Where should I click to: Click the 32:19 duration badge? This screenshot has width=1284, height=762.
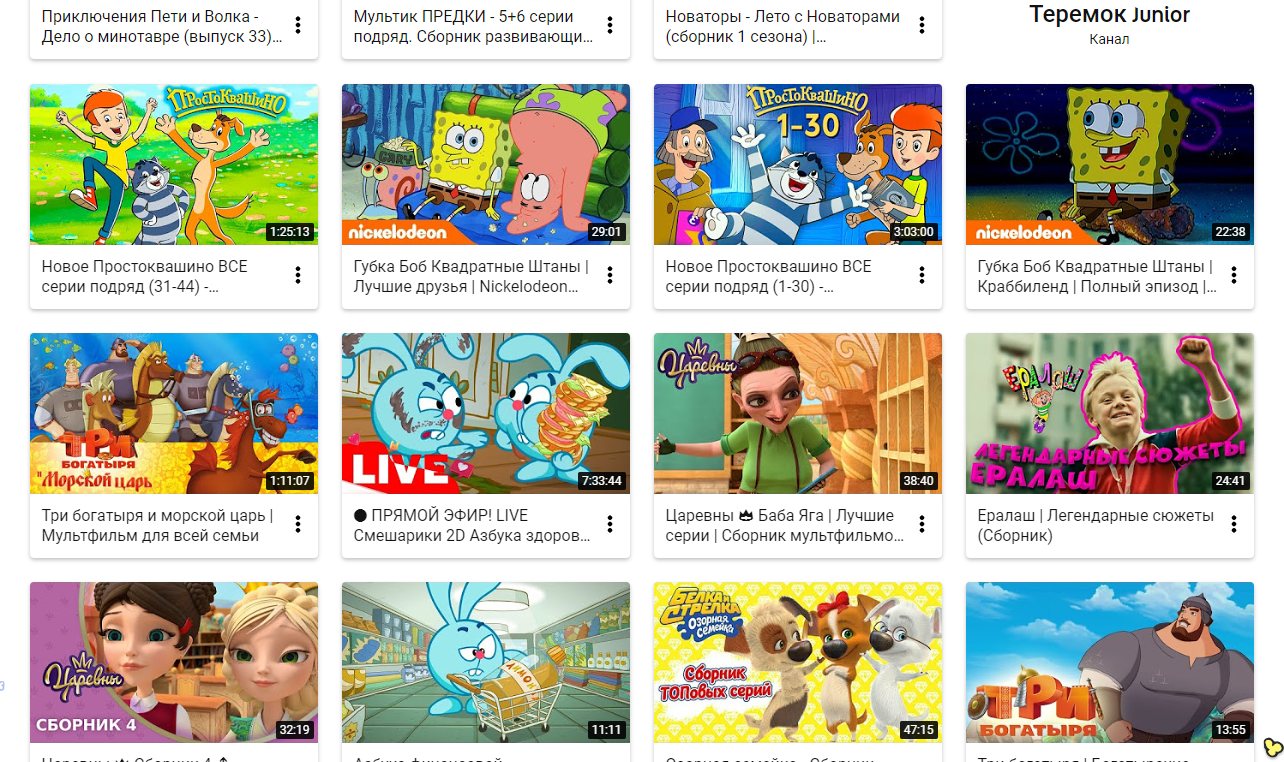point(295,730)
